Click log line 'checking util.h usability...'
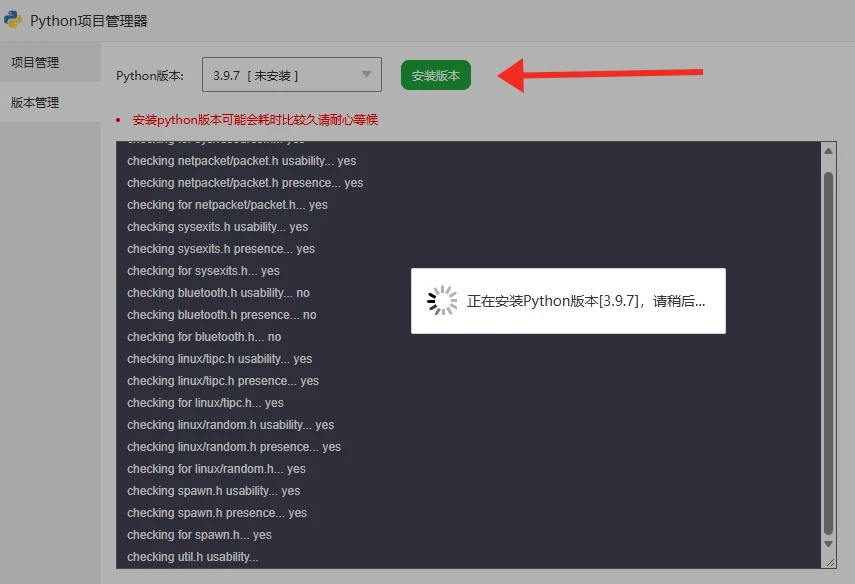Screen dimensions: 855x584 pos(193,557)
